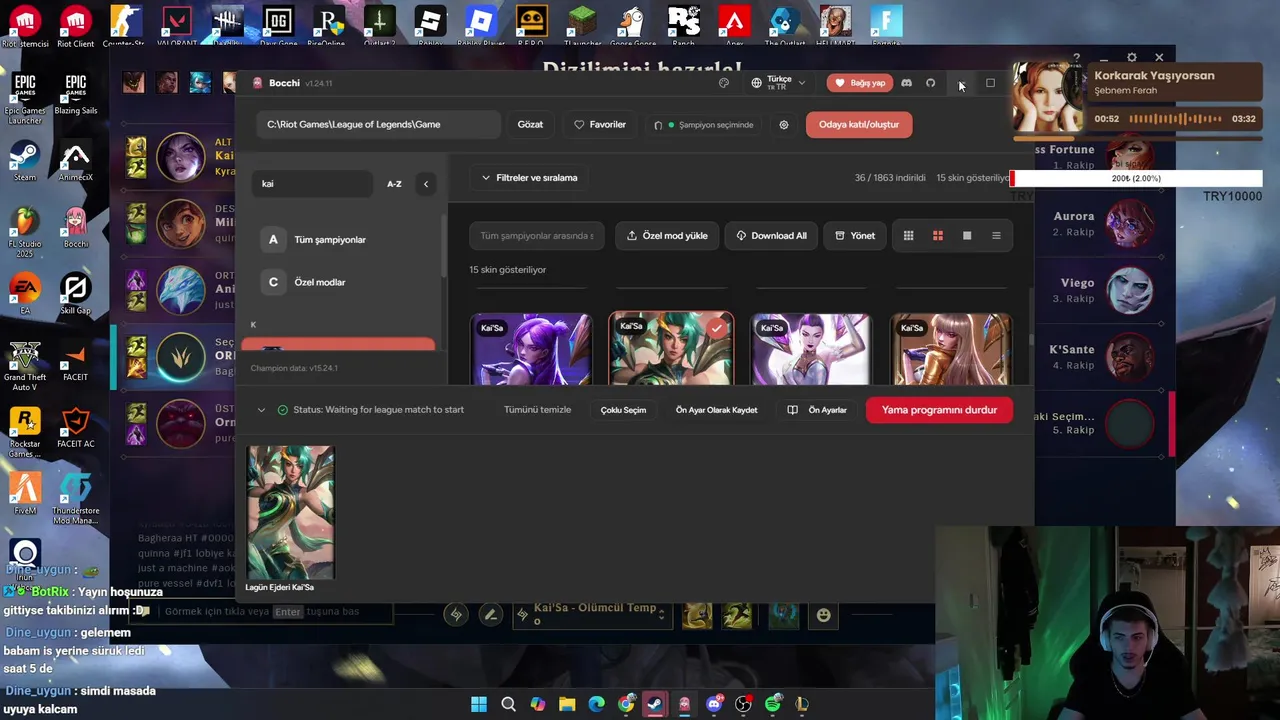Click the game path field C:\Riot Games
This screenshot has width=1280, height=720.
[x=379, y=125]
